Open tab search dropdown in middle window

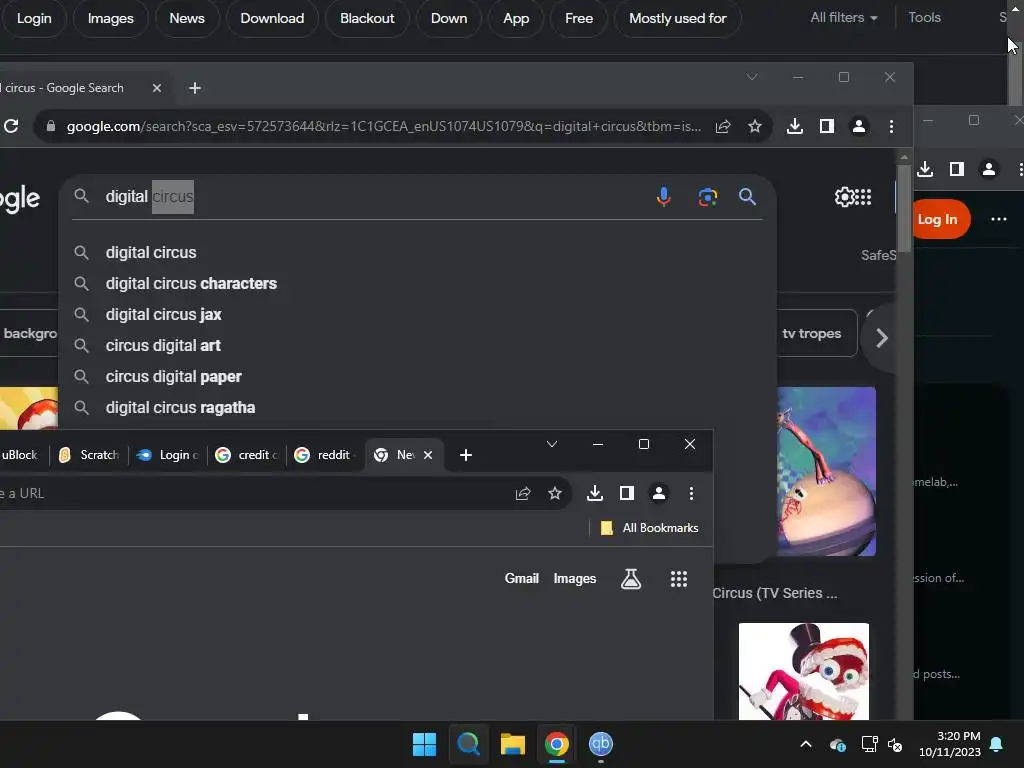(752, 77)
